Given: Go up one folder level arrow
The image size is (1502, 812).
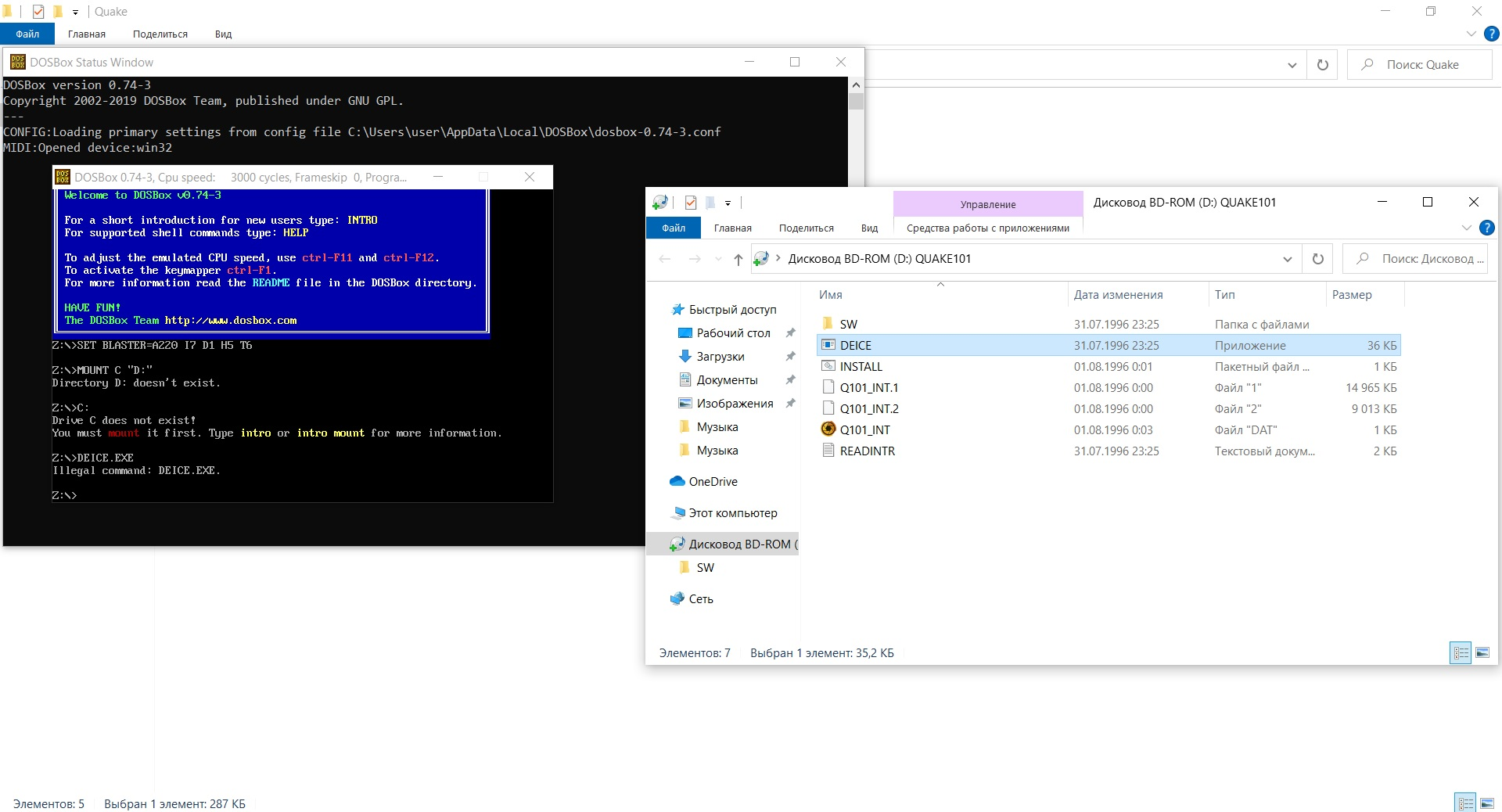Looking at the screenshot, I should [738, 259].
